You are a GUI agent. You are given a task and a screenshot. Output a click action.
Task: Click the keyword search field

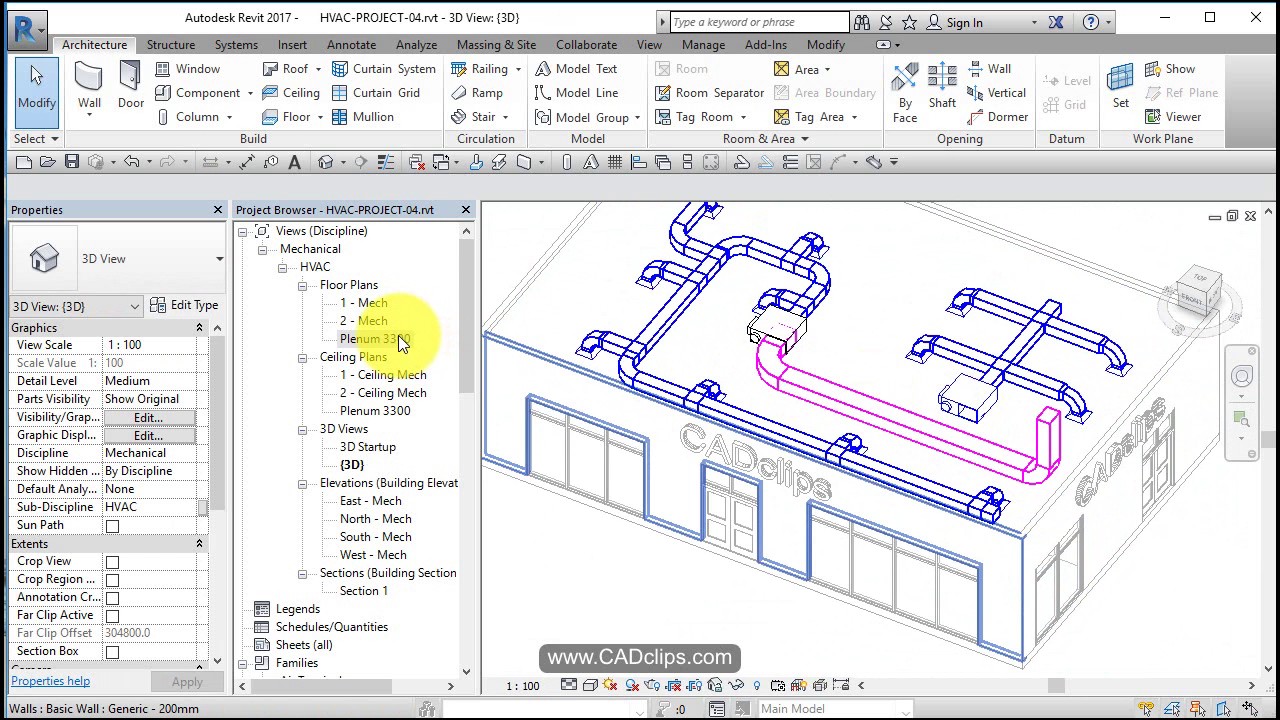pos(759,22)
